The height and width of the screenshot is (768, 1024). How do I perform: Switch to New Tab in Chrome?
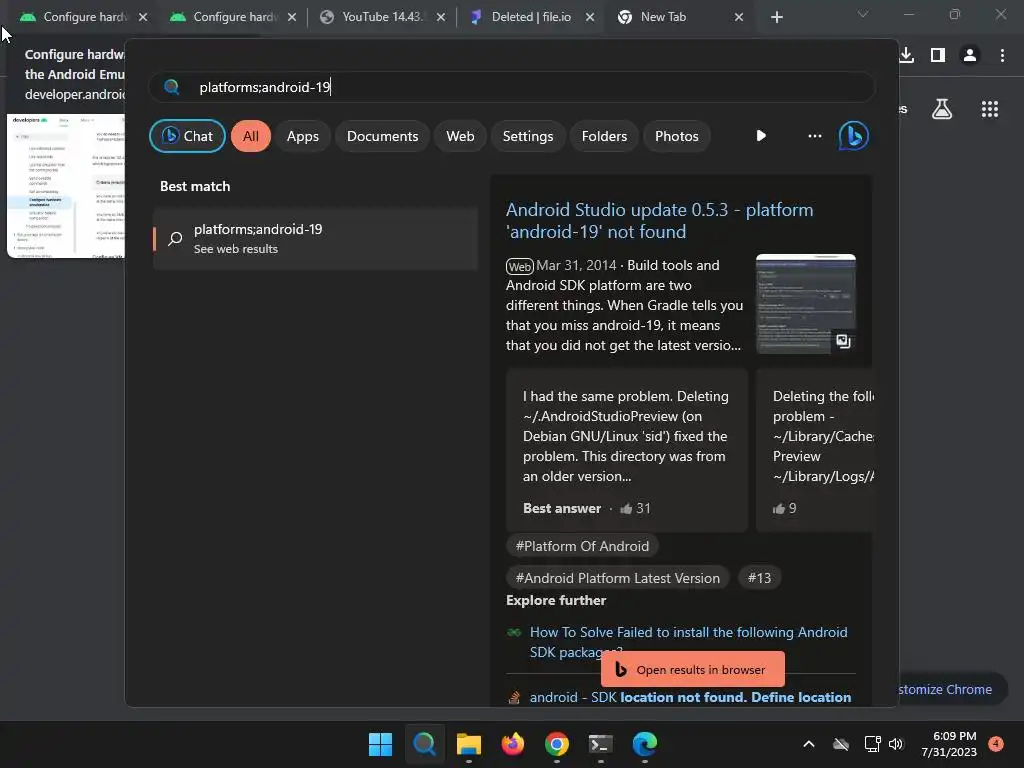[x=679, y=17]
